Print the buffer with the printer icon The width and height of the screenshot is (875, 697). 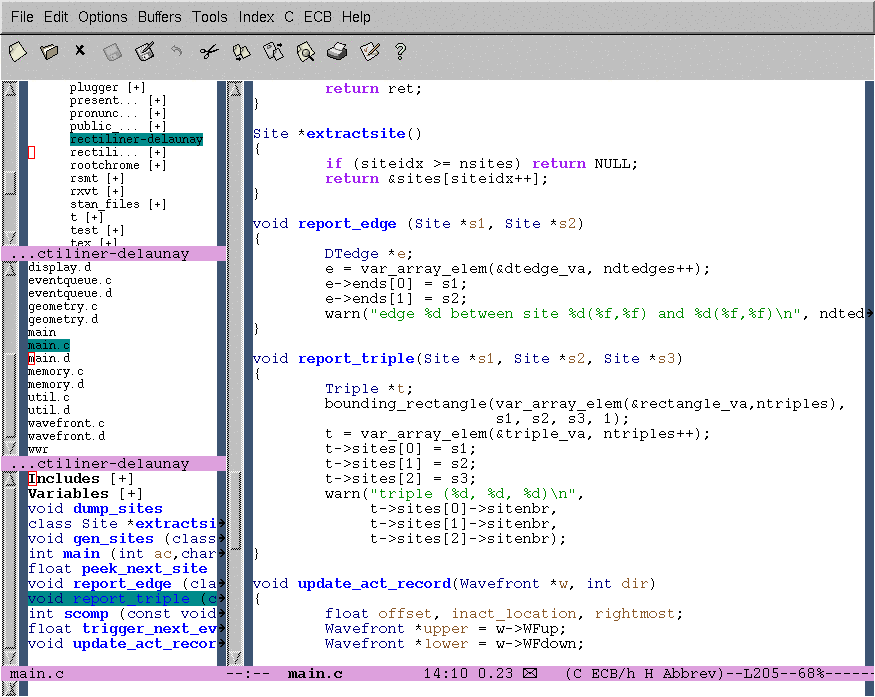337,51
